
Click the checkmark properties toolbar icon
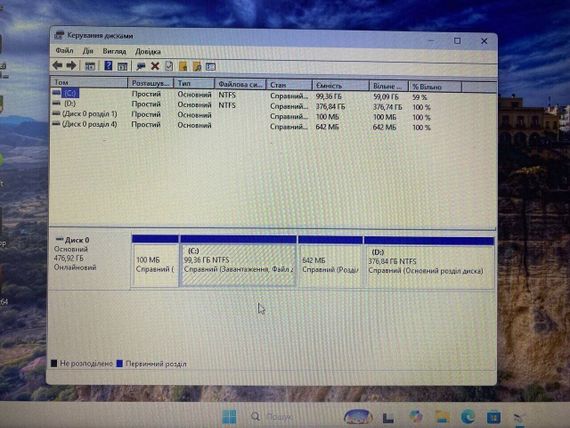pos(169,66)
